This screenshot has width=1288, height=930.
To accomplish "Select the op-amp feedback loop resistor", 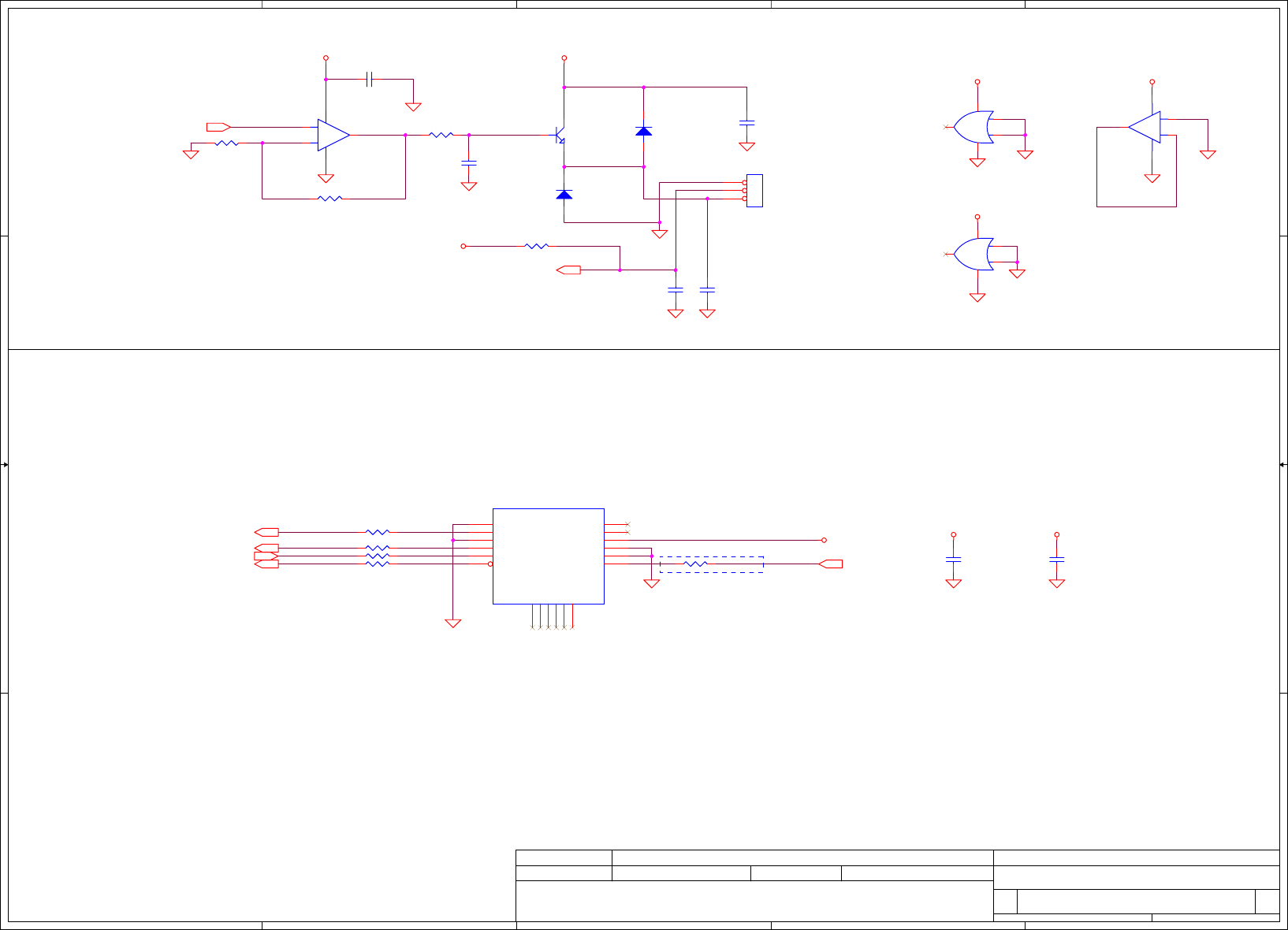I will [330, 199].
